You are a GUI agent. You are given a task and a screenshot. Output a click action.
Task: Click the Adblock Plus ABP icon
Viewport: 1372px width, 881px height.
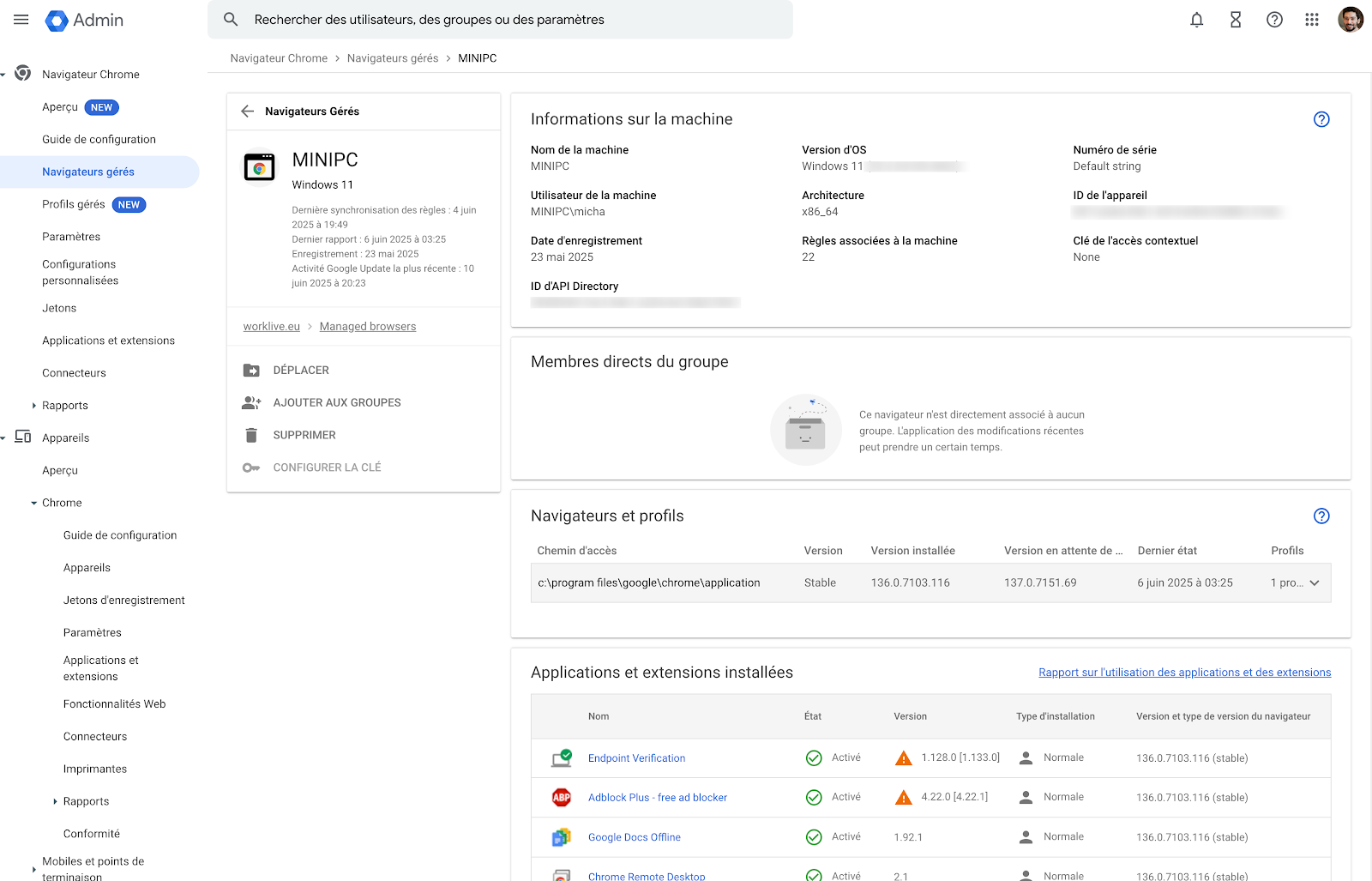pos(562,798)
